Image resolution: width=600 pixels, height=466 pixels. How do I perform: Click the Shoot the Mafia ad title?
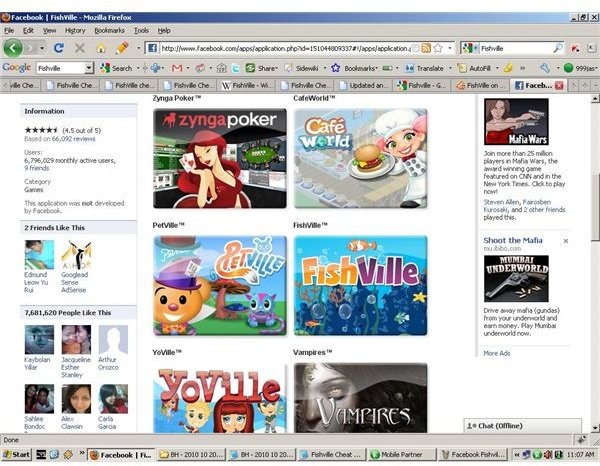(513, 240)
